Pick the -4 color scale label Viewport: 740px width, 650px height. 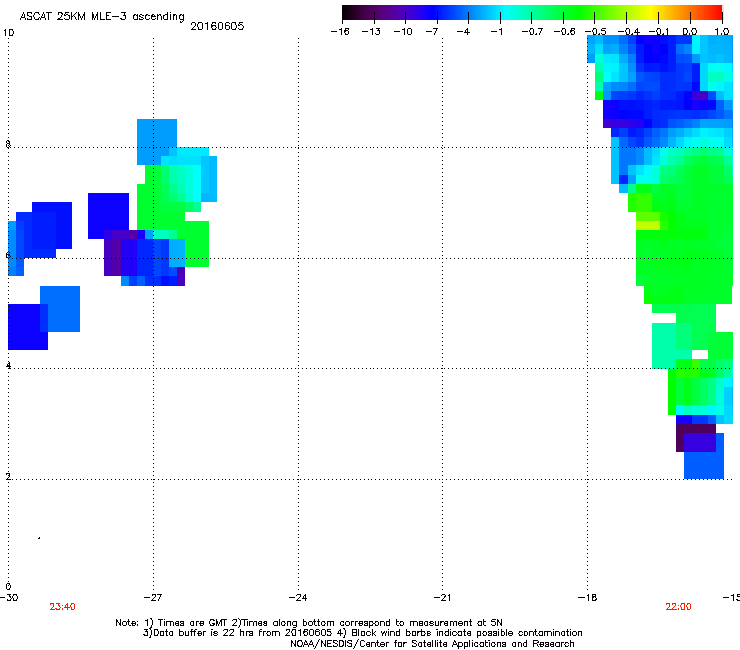(x=463, y=32)
